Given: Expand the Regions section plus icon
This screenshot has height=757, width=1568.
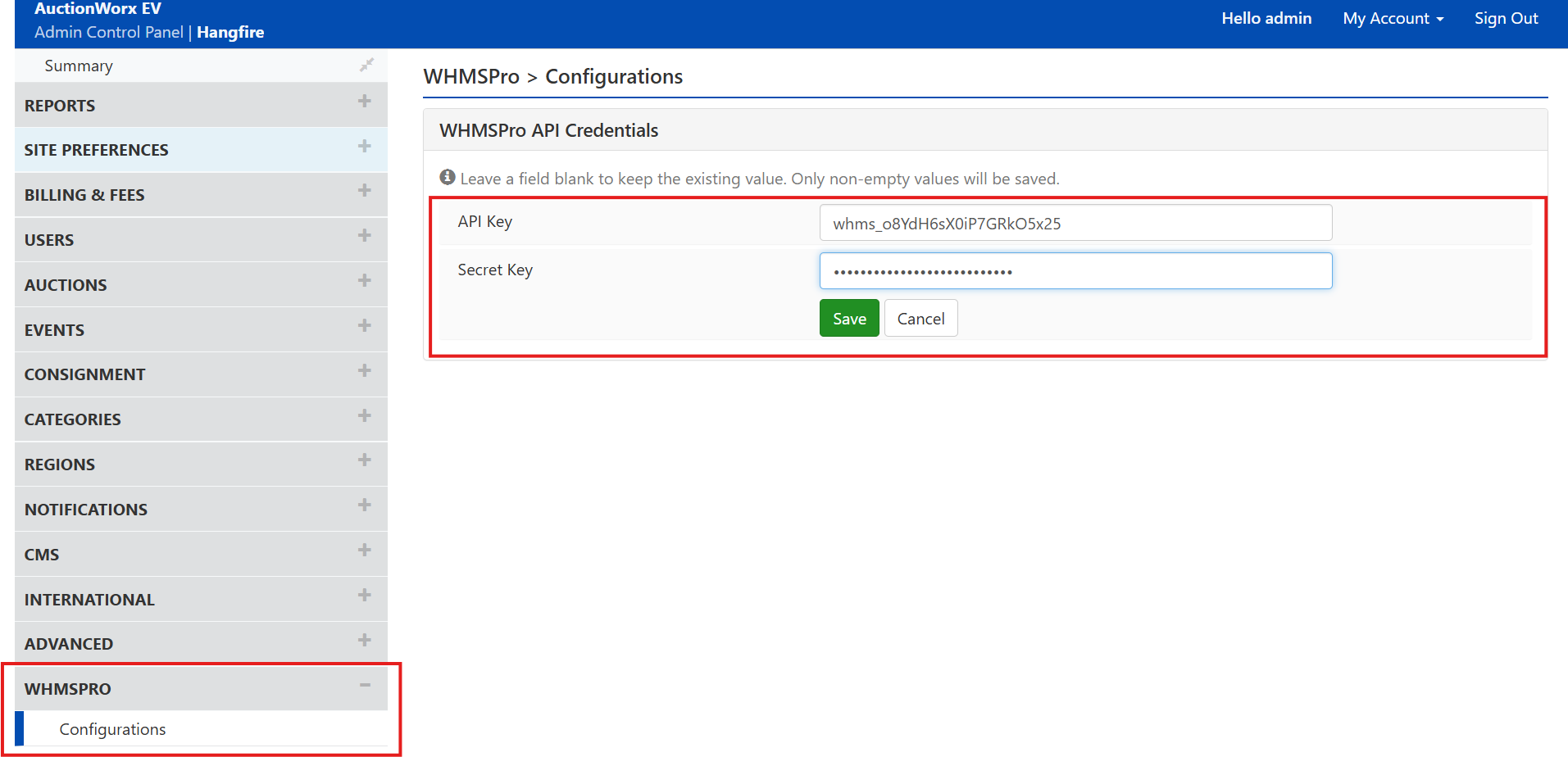Looking at the screenshot, I should point(365,460).
